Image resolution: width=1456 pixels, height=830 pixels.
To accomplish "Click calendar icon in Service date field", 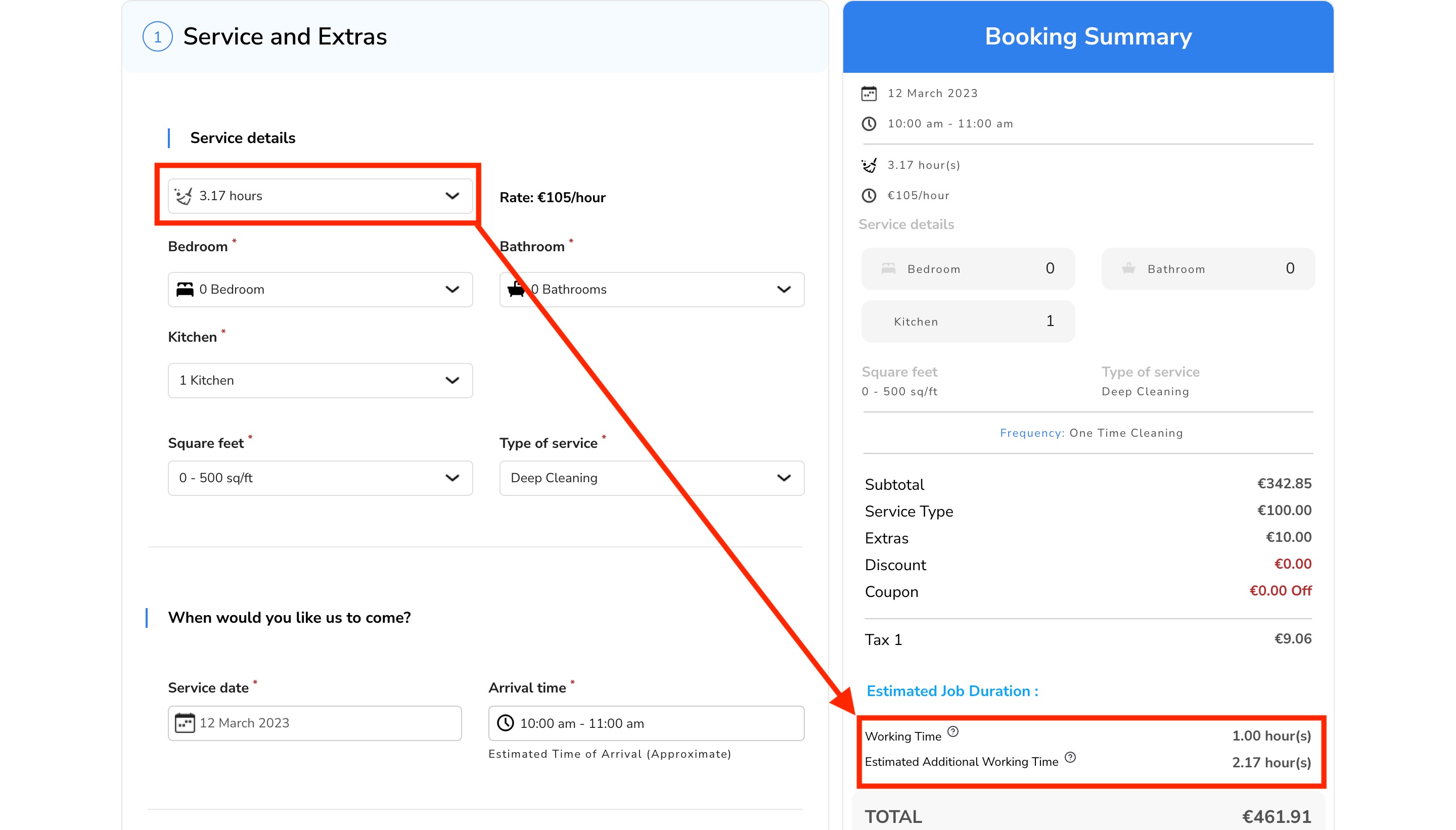I will (184, 723).
